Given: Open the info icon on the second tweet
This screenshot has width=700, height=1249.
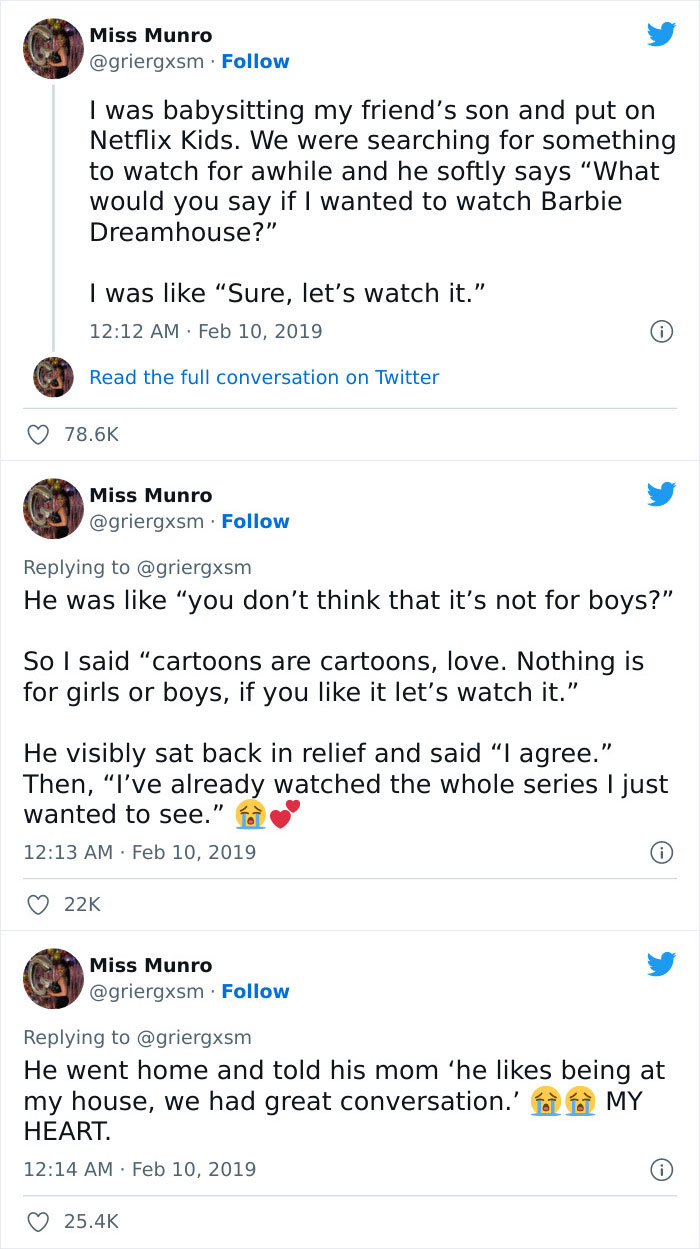Looking at the screenshot, I should [x=662, y=852].
